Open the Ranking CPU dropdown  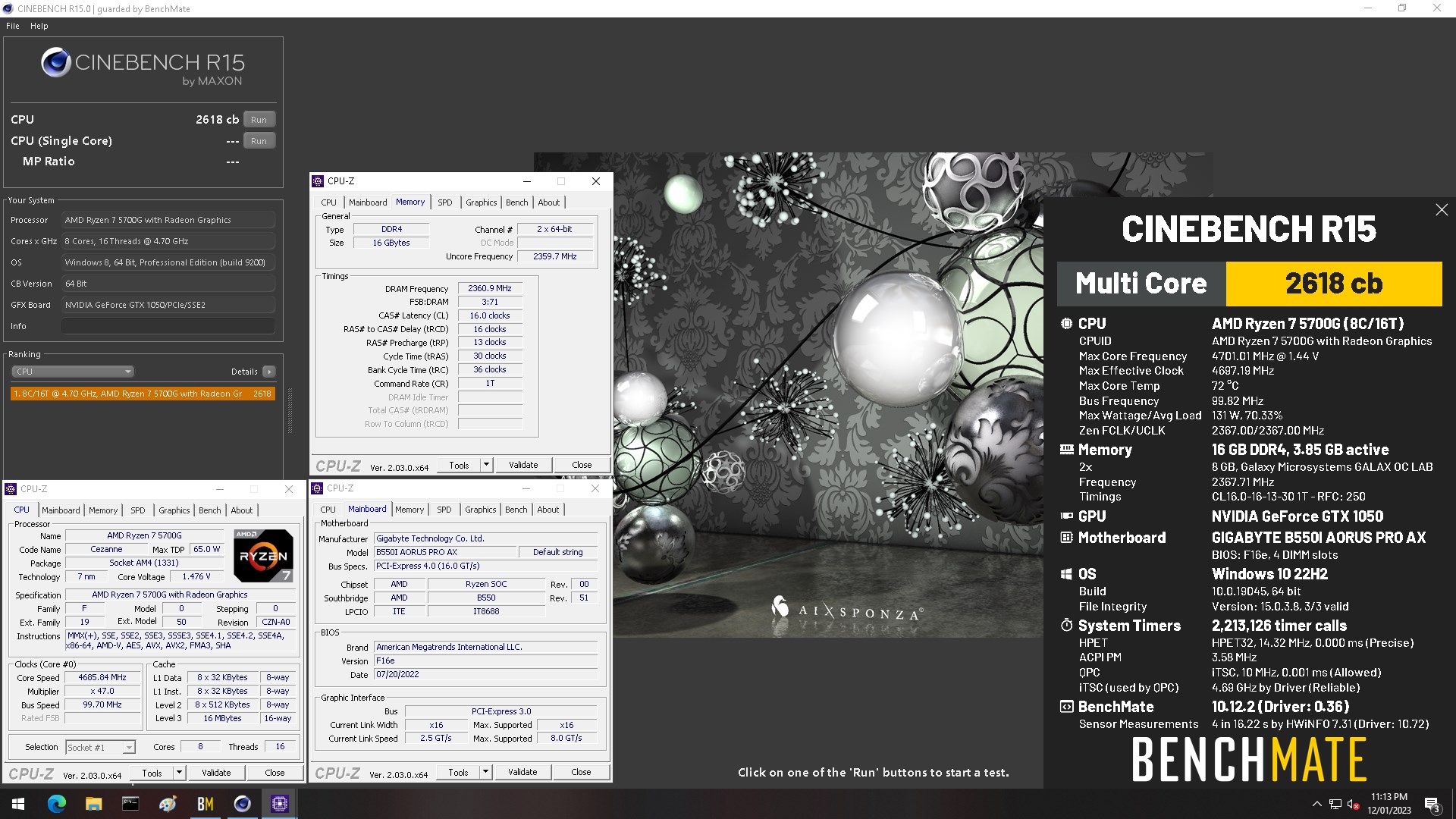(x=73, y=372)
